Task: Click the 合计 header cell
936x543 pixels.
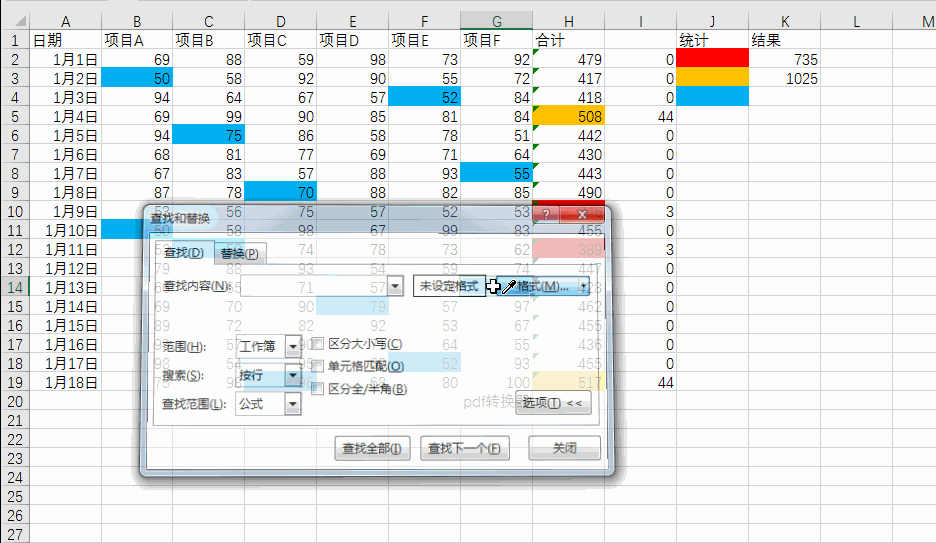Action: (569, 40)
